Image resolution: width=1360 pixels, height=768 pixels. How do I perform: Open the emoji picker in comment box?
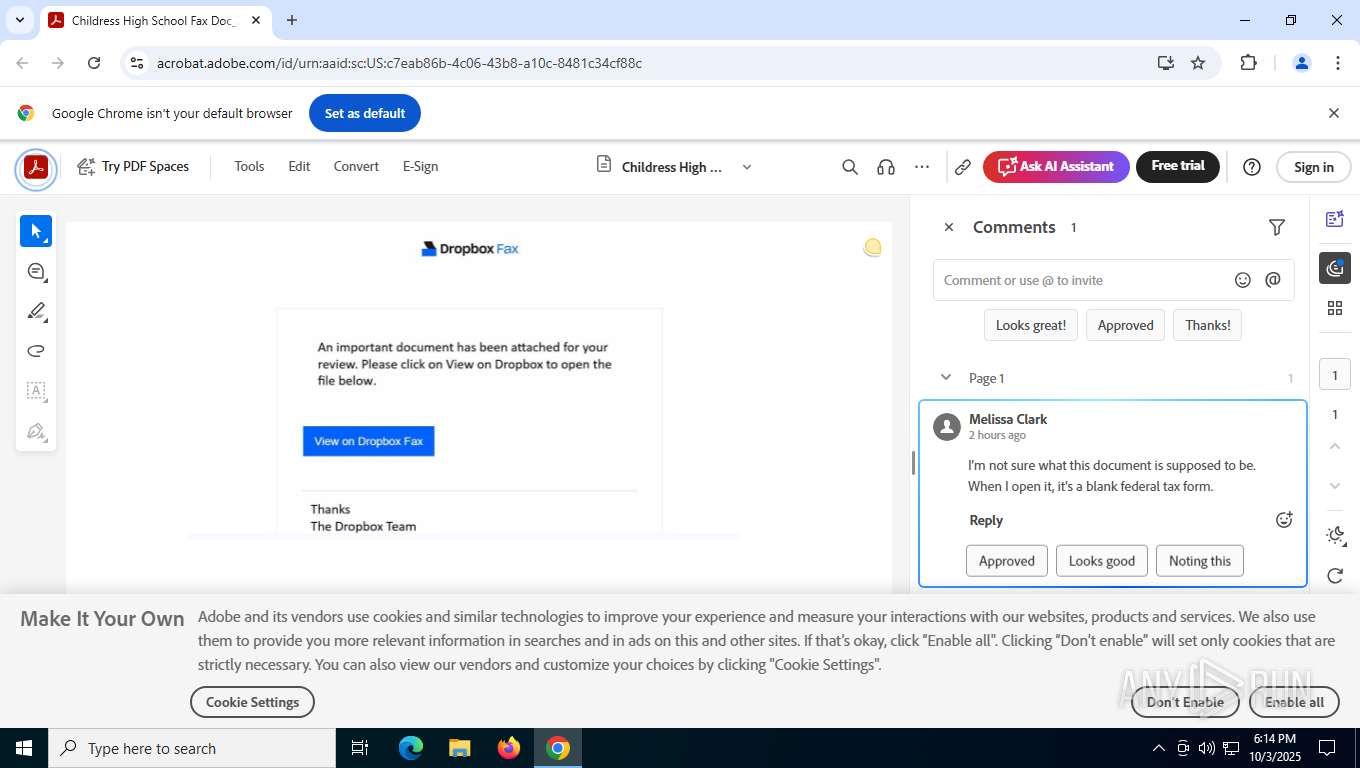1243,280
